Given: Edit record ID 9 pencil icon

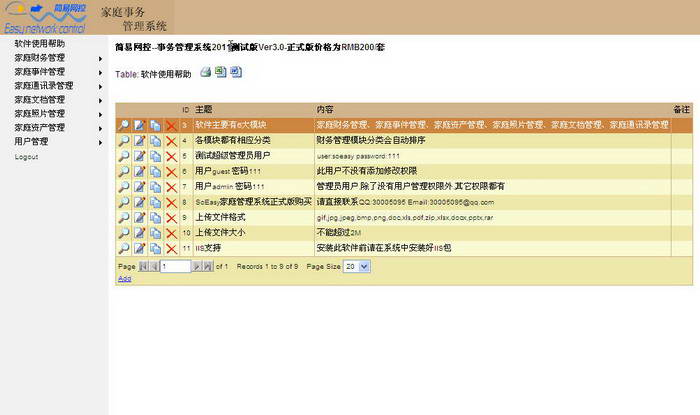Looking at the screenshot, I should (x=139, y=217).
